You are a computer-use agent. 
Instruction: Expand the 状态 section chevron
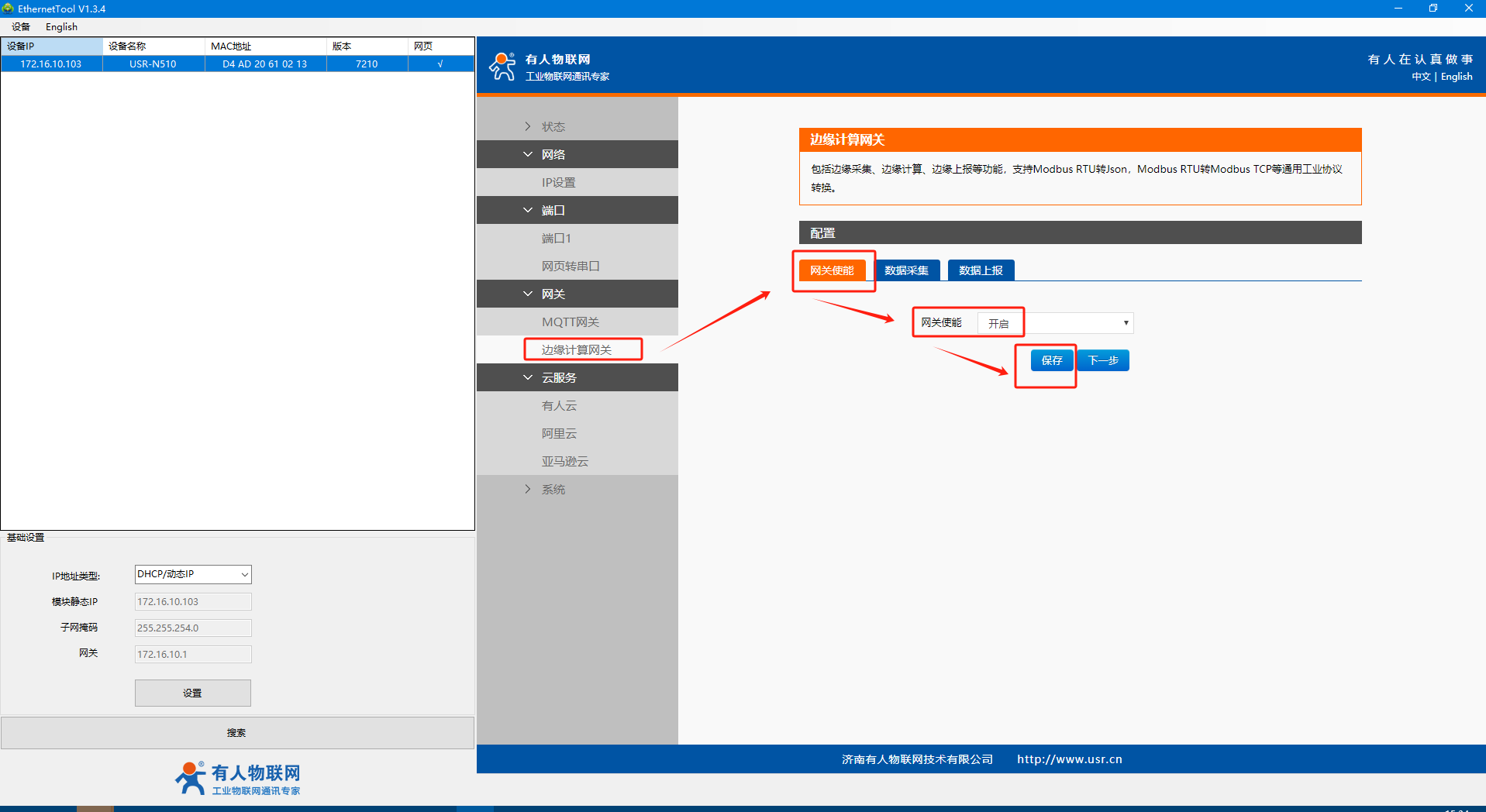coord(528,126)
